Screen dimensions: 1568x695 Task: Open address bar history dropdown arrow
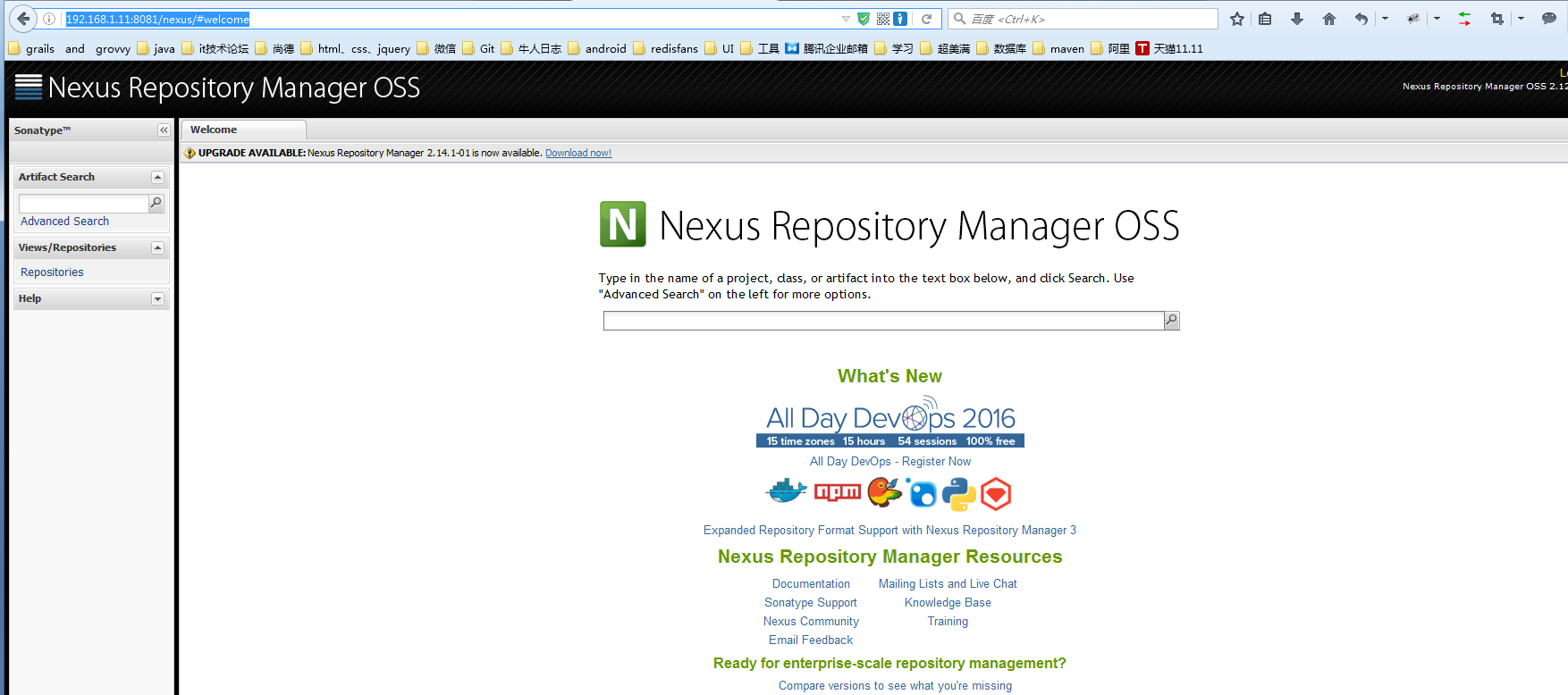(x=846, y=19)
